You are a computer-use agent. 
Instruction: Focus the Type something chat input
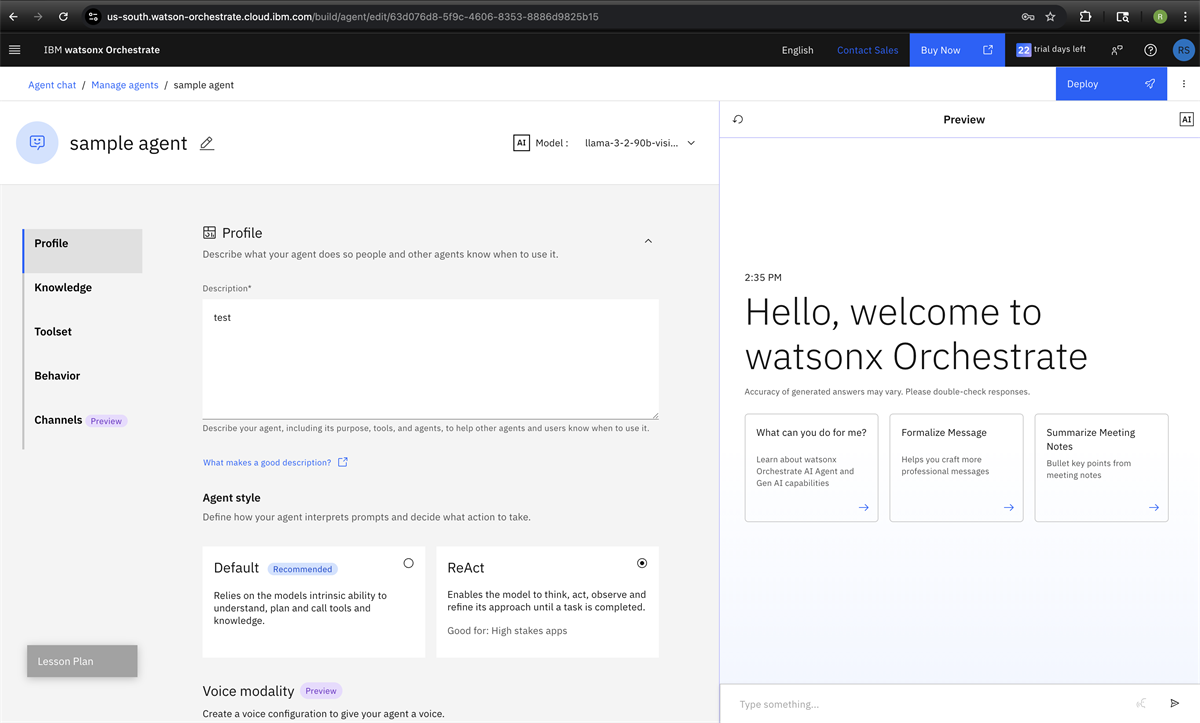[930, 704]
